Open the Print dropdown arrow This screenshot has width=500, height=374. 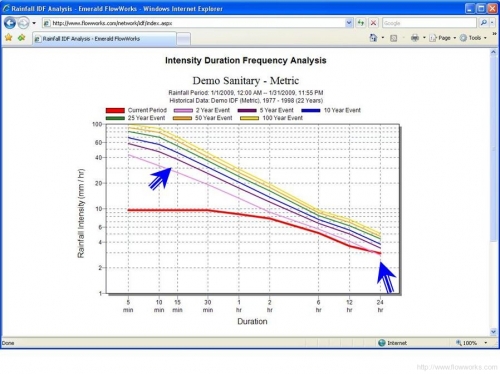click(x=424, y=38)
